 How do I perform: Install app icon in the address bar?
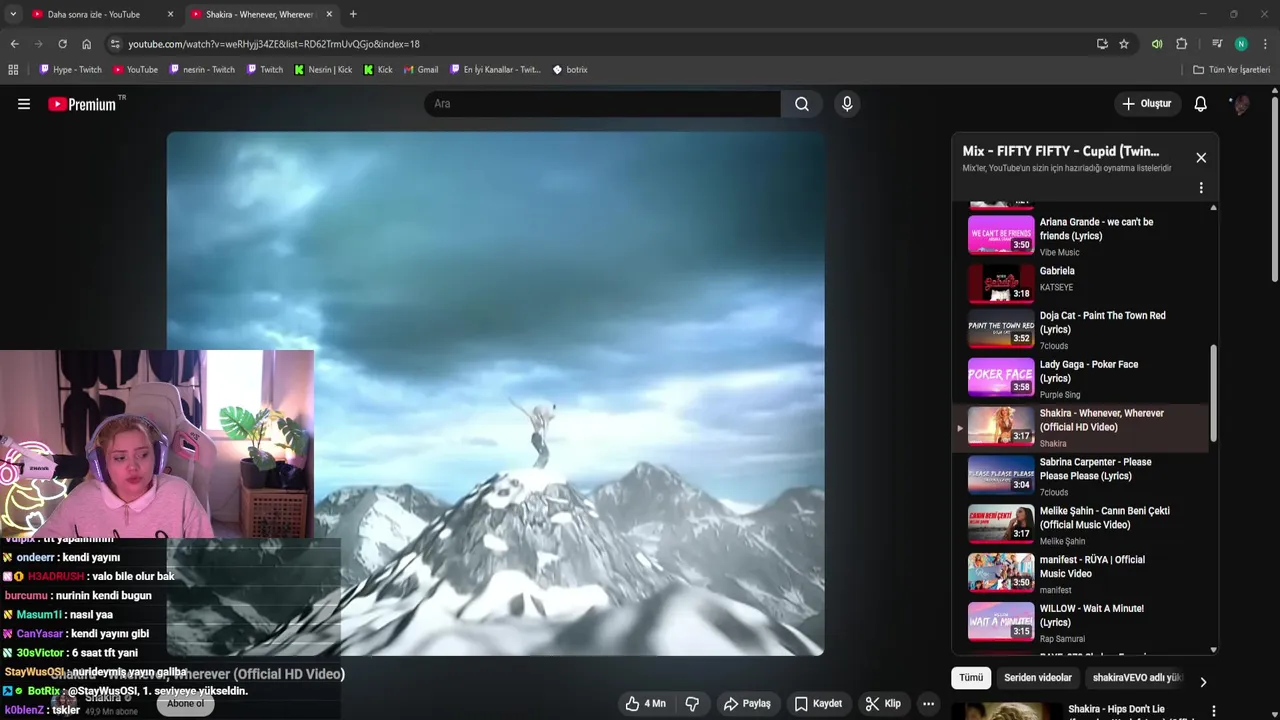(x=1102, y=44)
